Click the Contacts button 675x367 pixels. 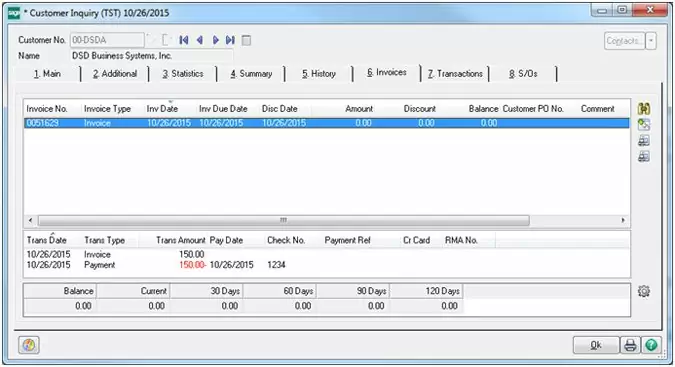click(625, 41)
